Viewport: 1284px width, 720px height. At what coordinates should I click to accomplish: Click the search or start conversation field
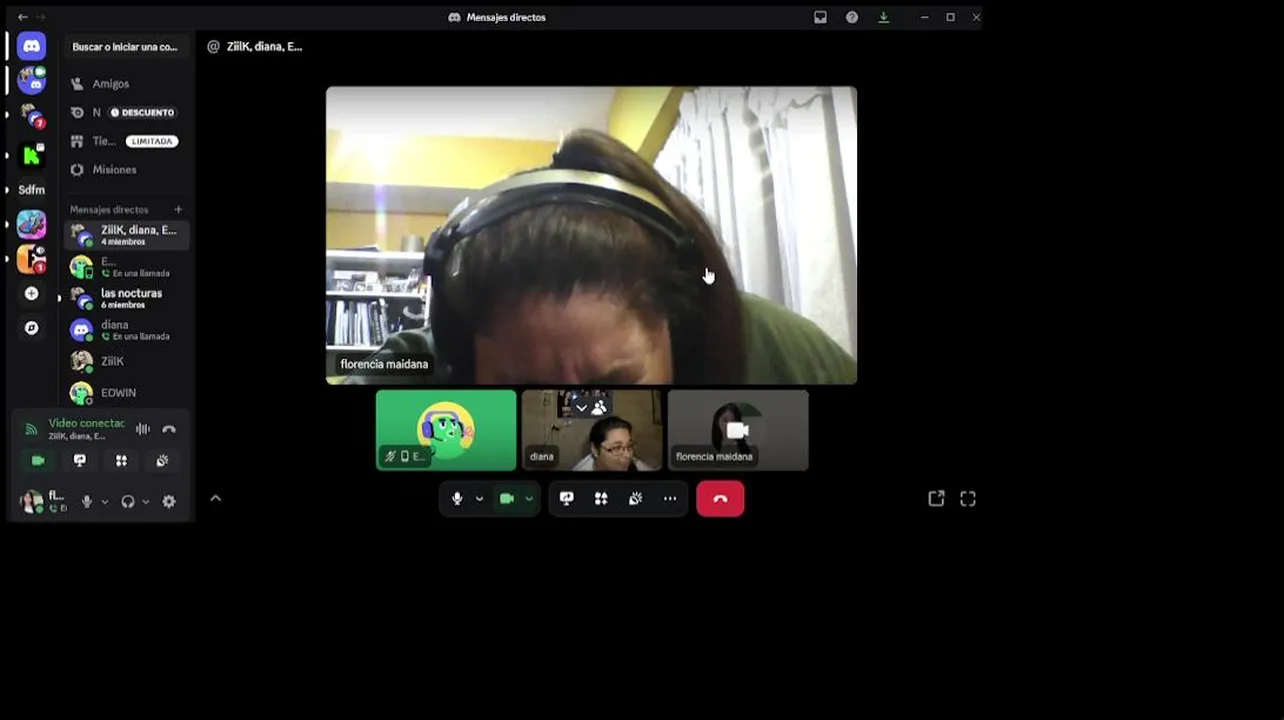click(x=125, y=47)
